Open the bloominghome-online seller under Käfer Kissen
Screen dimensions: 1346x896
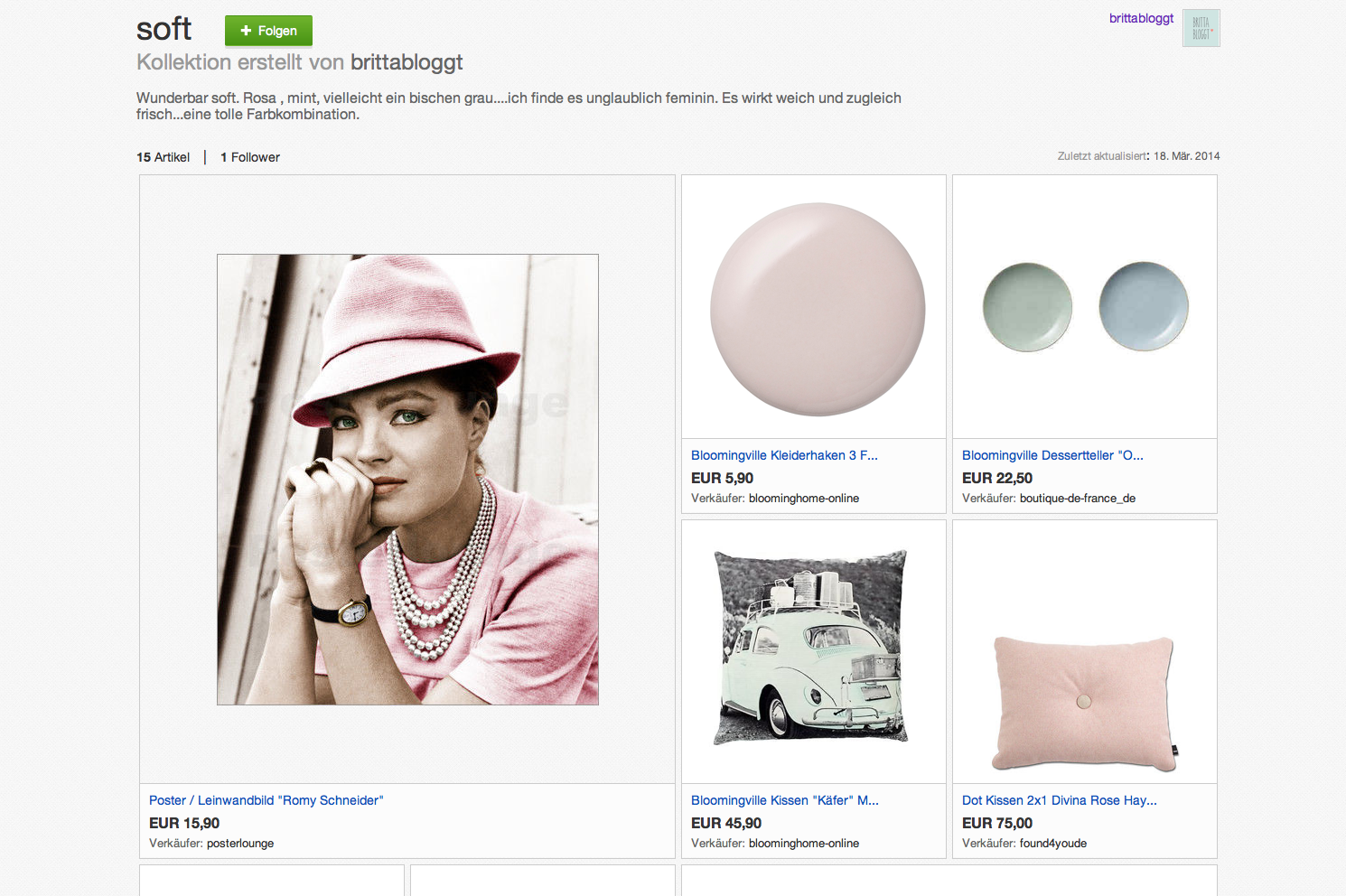803,844
